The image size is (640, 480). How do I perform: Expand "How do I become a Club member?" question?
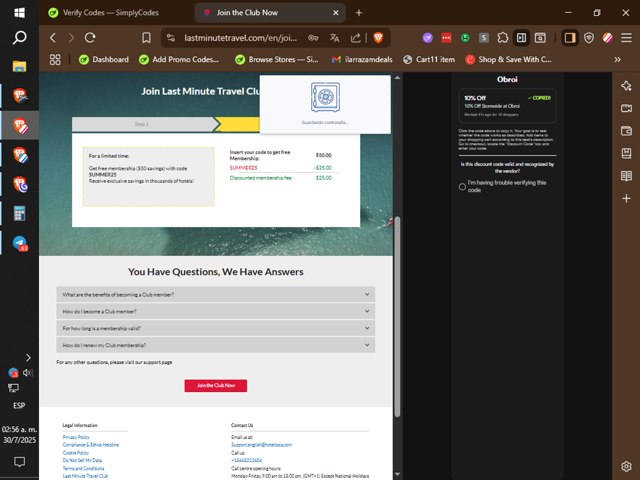[x=216, y=311]
